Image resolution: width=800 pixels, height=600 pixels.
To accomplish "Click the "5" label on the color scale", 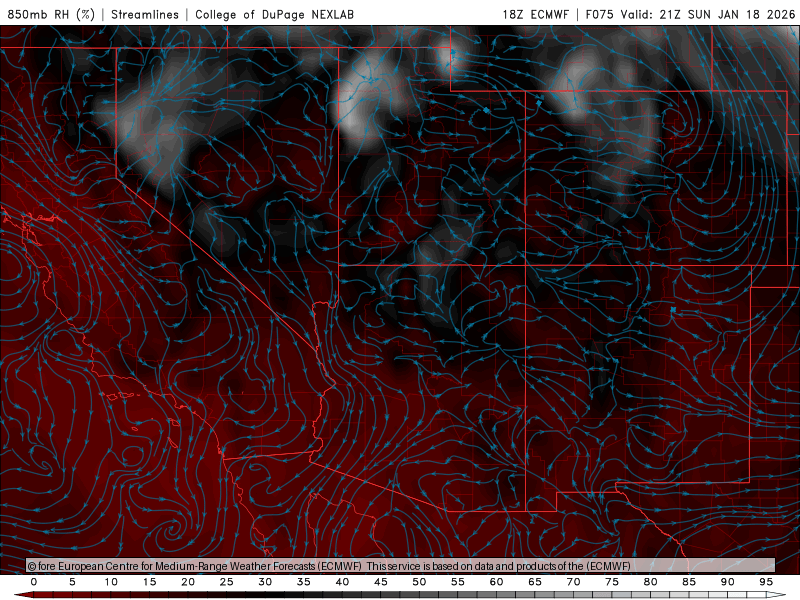I will 72,582.
